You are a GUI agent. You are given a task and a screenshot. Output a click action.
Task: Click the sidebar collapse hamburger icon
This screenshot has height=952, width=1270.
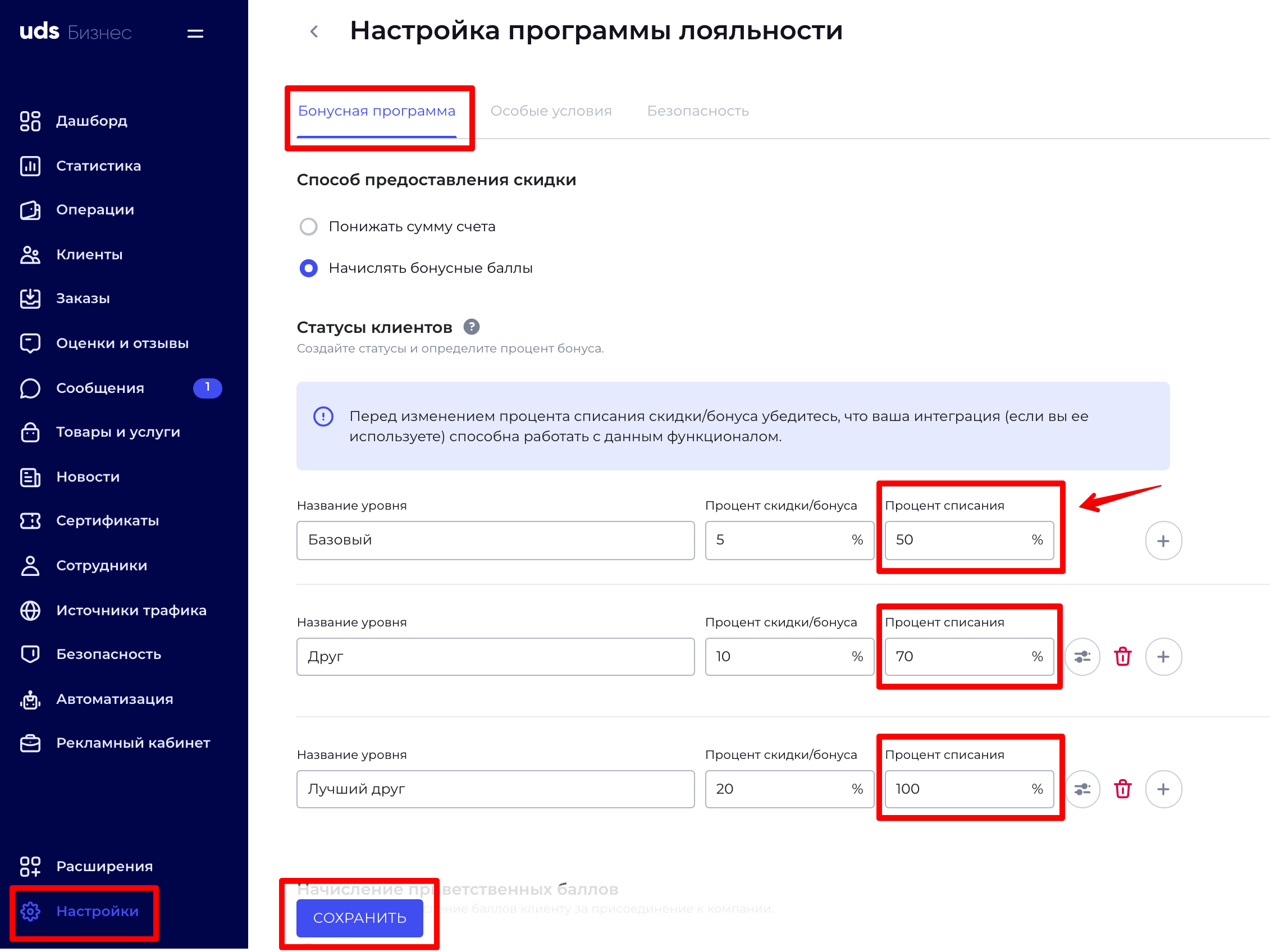(x=195, y=33)
